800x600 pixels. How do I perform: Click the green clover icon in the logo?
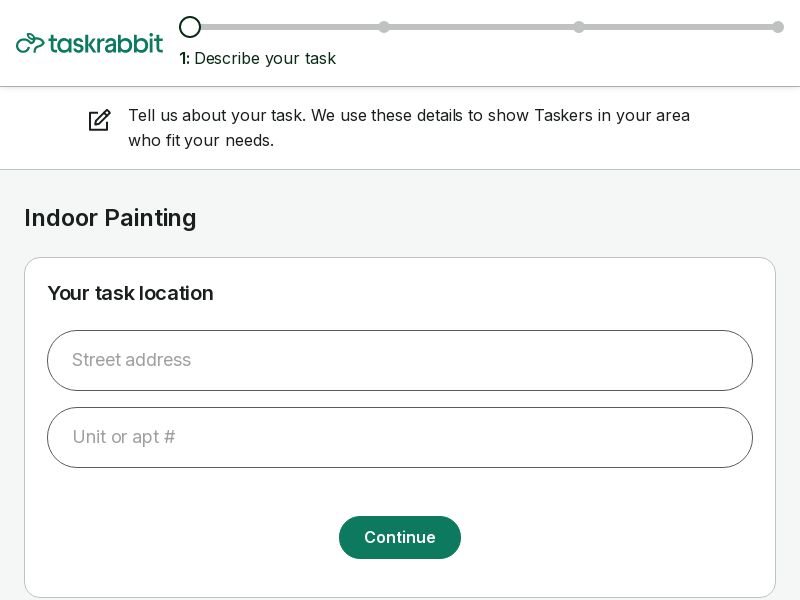pyautogui.click(x=30, y=43)
